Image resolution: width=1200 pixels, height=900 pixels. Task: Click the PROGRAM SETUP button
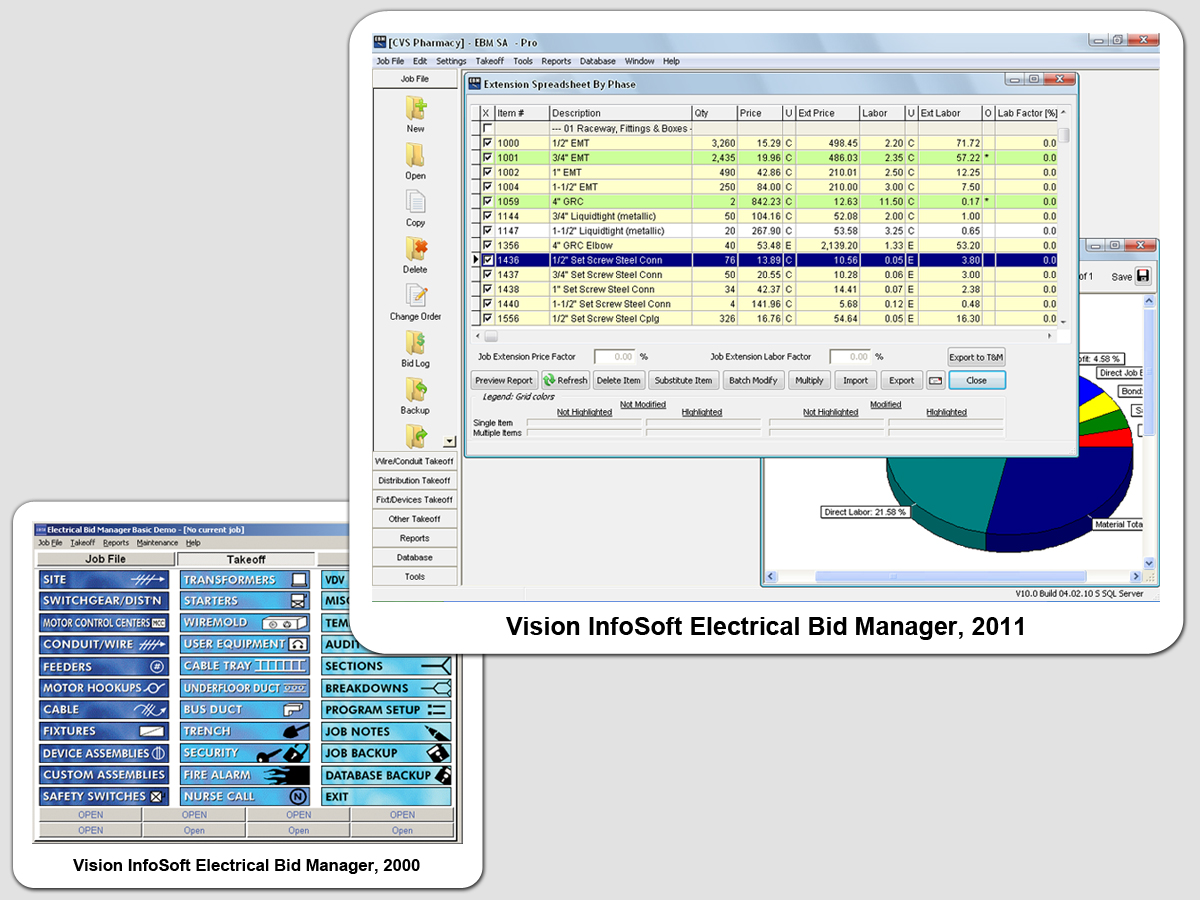click(386, 709)
